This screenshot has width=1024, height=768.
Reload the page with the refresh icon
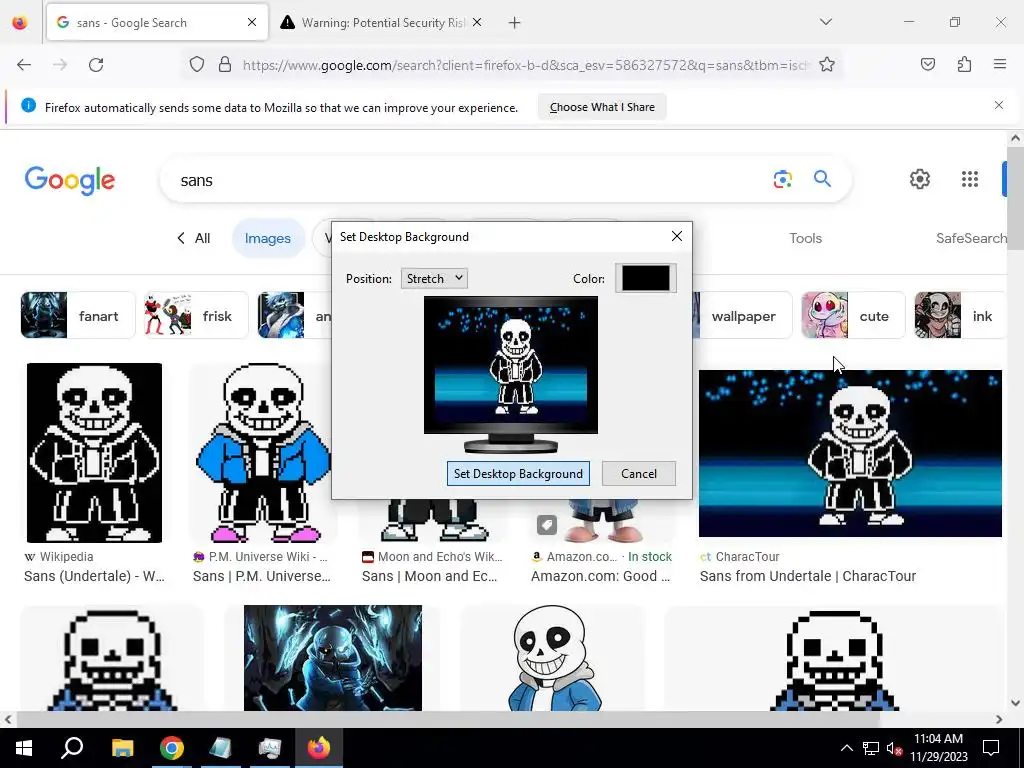(x=96, y=65)
